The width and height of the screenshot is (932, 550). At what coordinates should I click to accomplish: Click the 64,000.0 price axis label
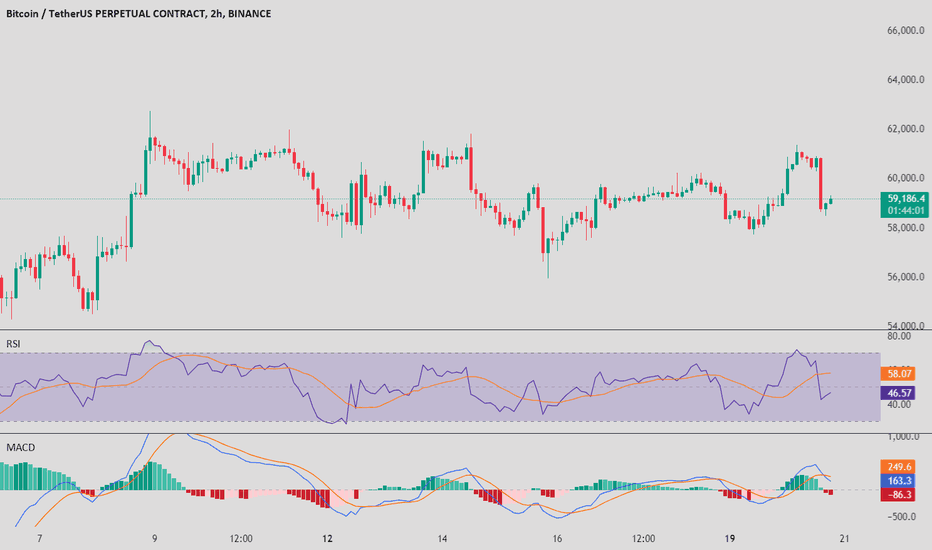(x=906, y=80)
